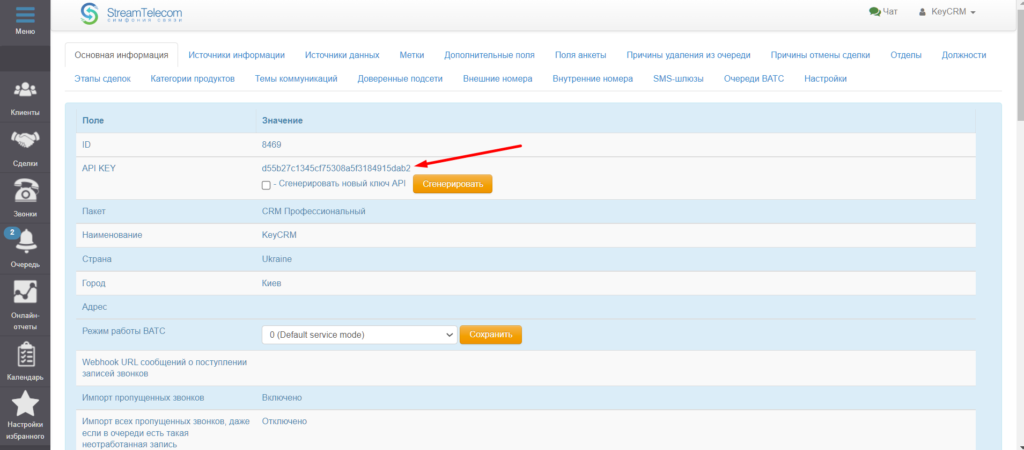Open Настройки избранного star icon

click(25, 406)
